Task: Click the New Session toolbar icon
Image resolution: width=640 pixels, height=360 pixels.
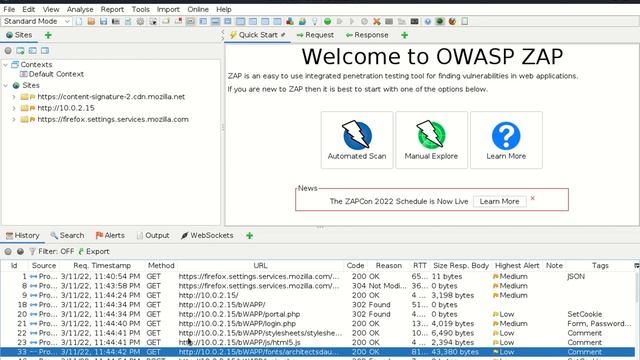Action: (79, 21)
